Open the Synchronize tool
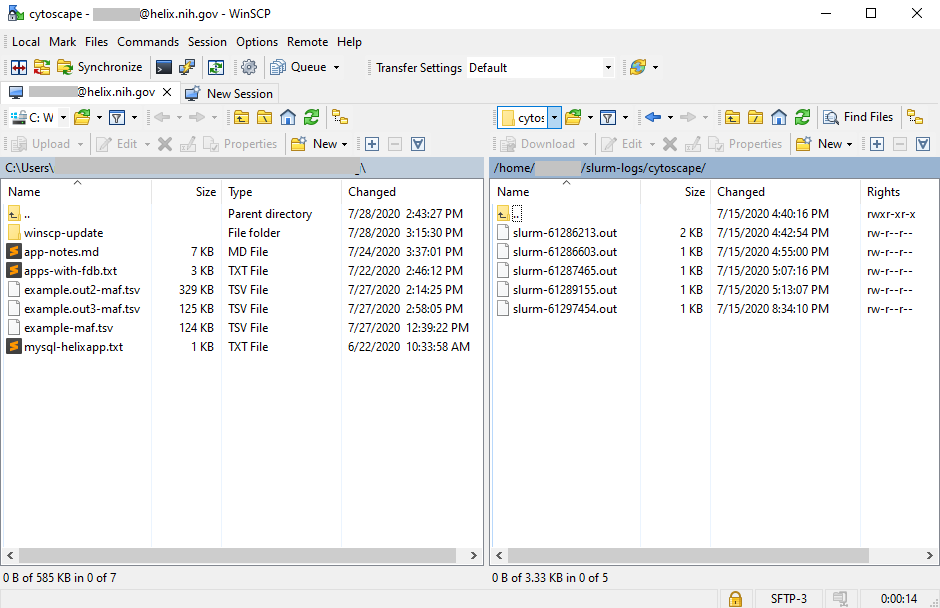This screenshot has width=940, height=608. [x=100, y=67]
